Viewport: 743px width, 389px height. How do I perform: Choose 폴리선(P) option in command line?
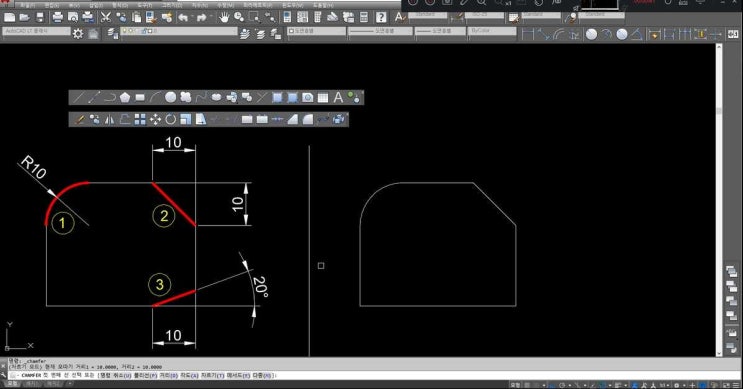coord(145,376)
